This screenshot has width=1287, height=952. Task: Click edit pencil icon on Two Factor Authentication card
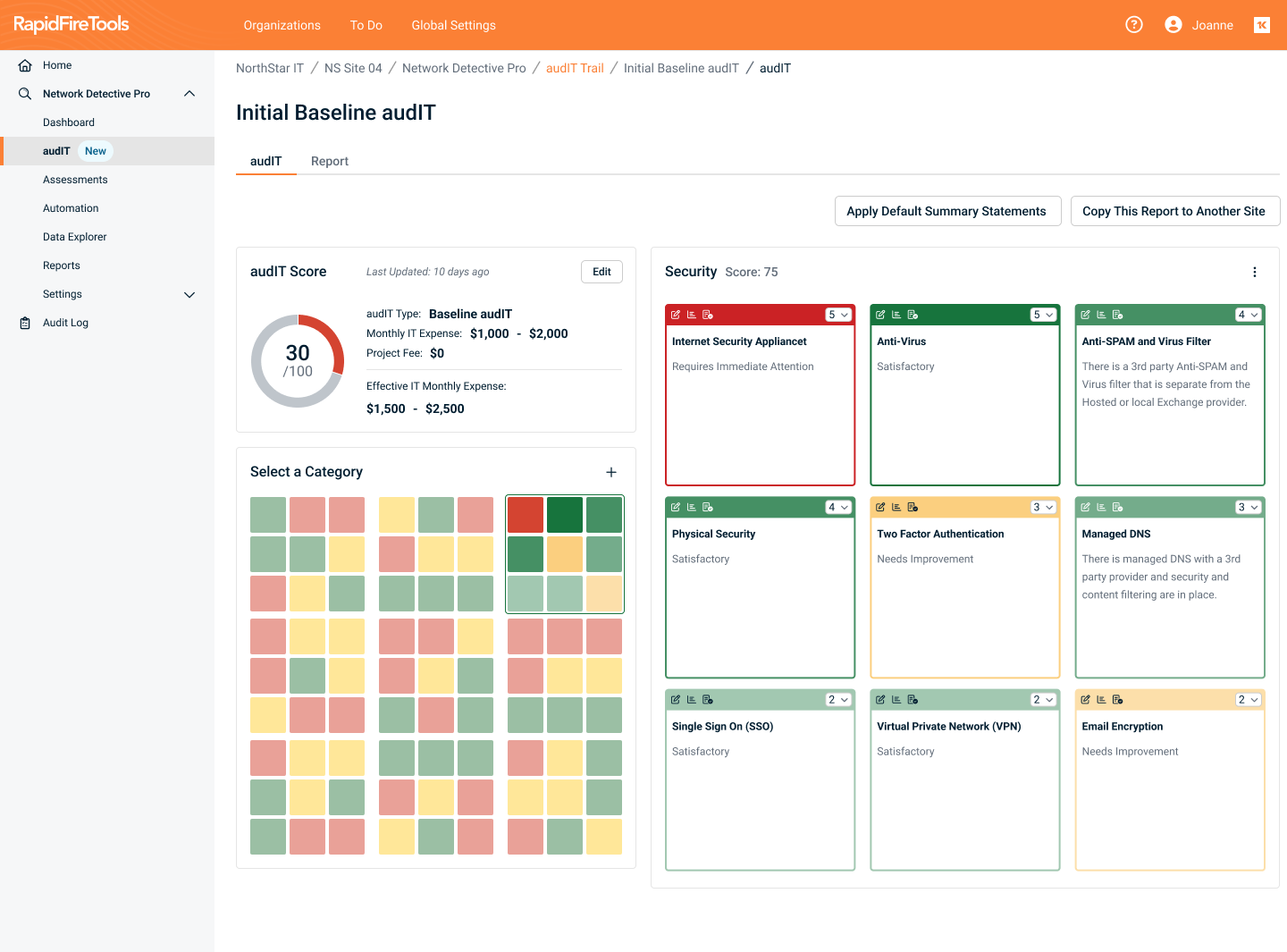point(880,507)
